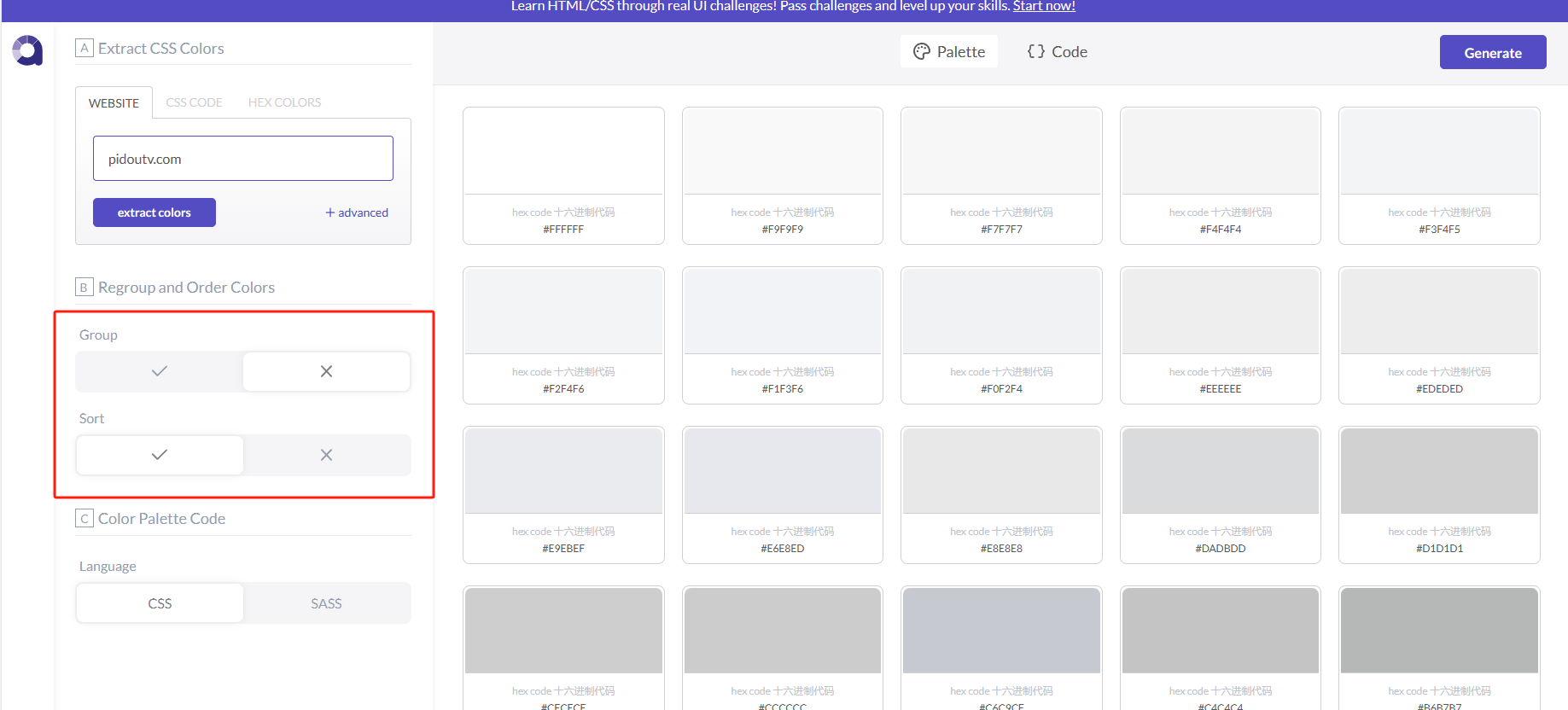Click the Generate button
The image size is (1568, 710).
point(1492,53)
